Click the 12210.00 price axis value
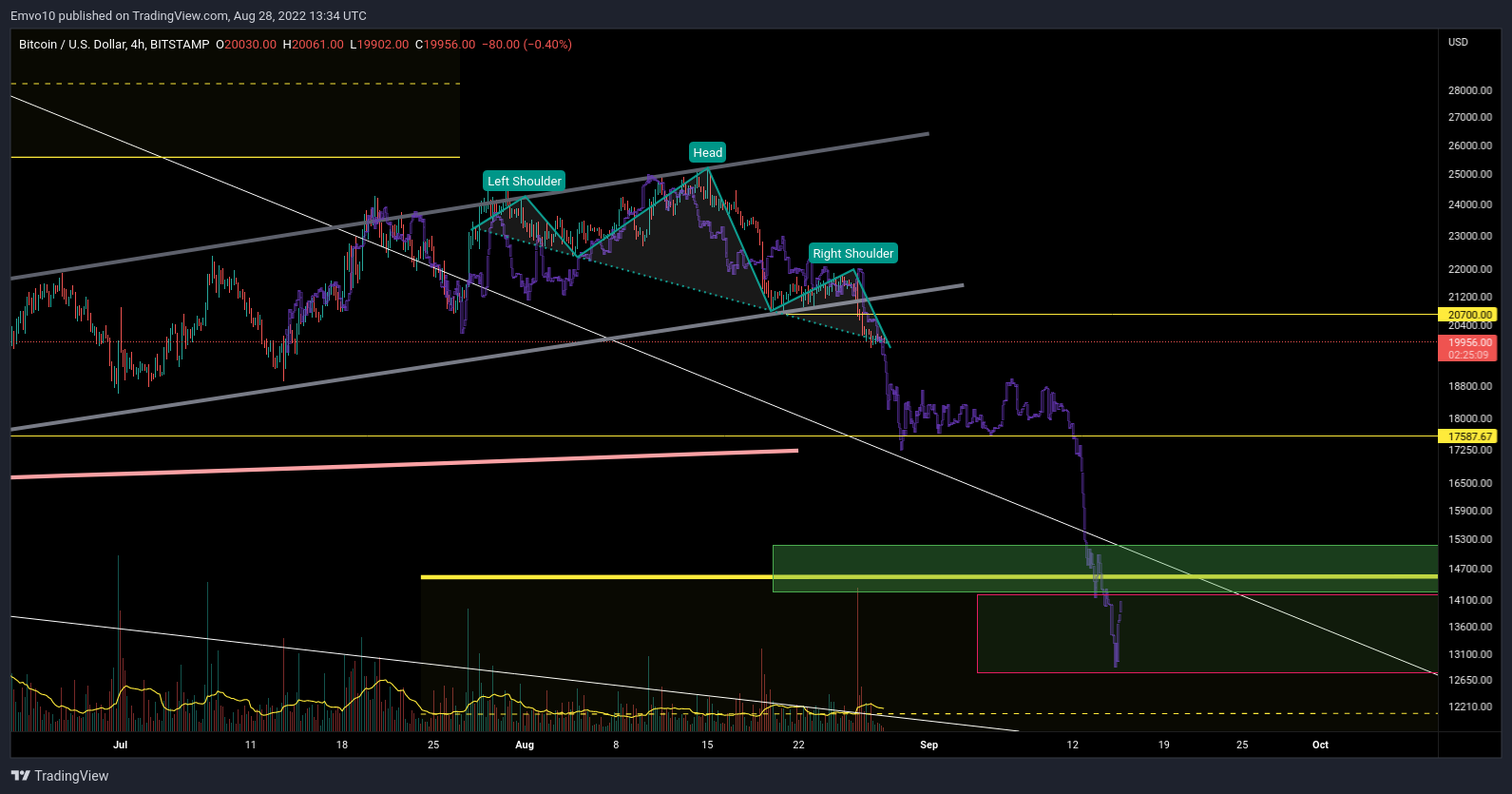 [x=1469, y=707]
